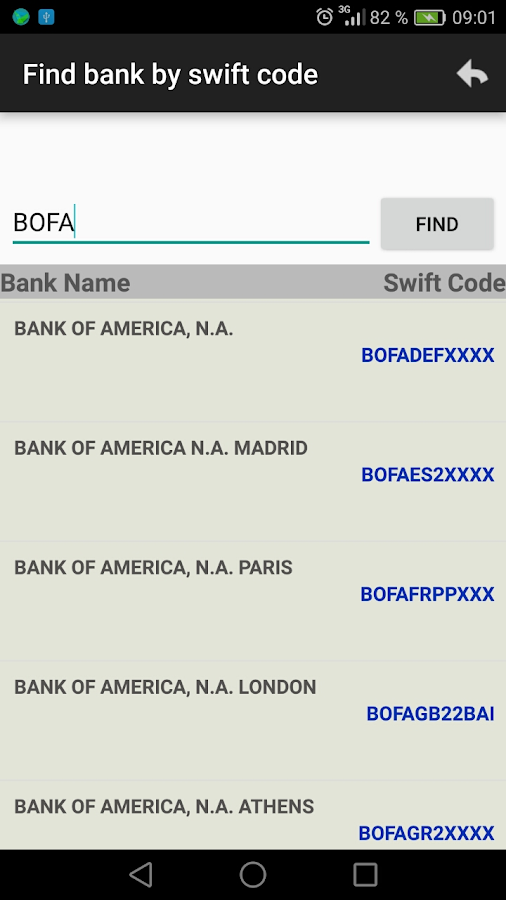Tap the battery indicator icon
The image size is (506, 900).
pyautogui.click(x=430, y=17)
